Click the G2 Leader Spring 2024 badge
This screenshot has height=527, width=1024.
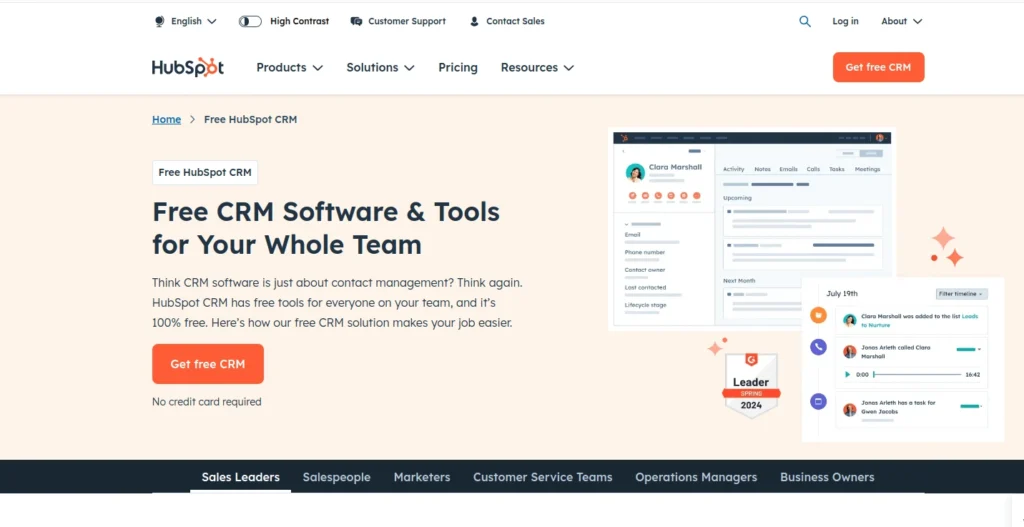coord(751,385)
